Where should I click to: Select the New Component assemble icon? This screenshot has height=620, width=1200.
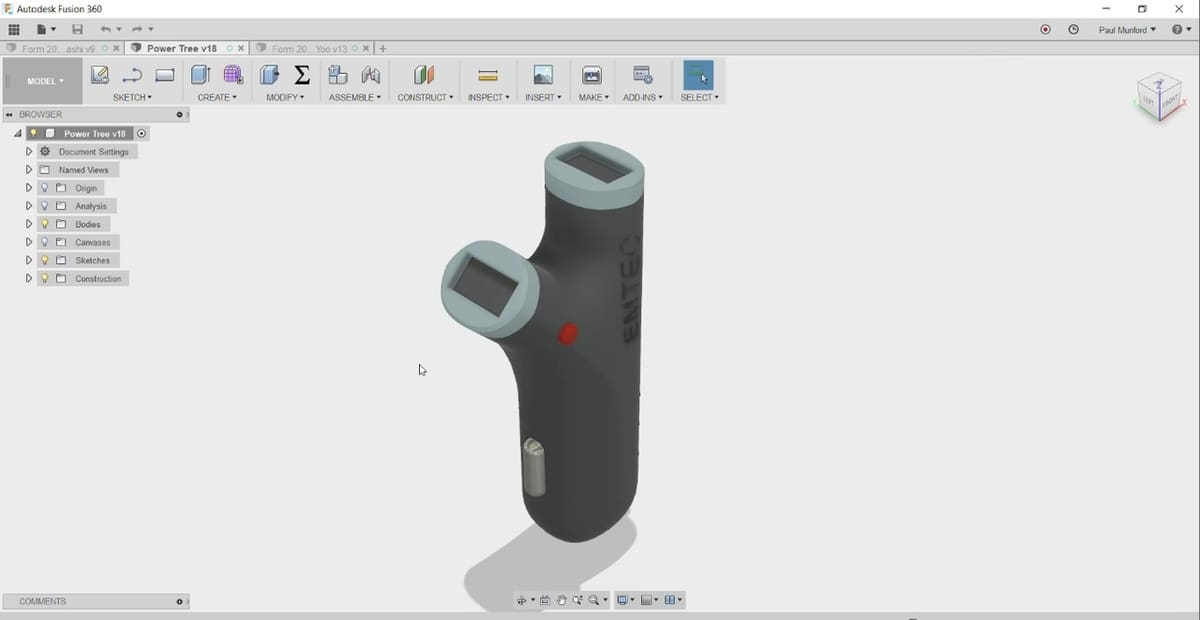(338, 75)
